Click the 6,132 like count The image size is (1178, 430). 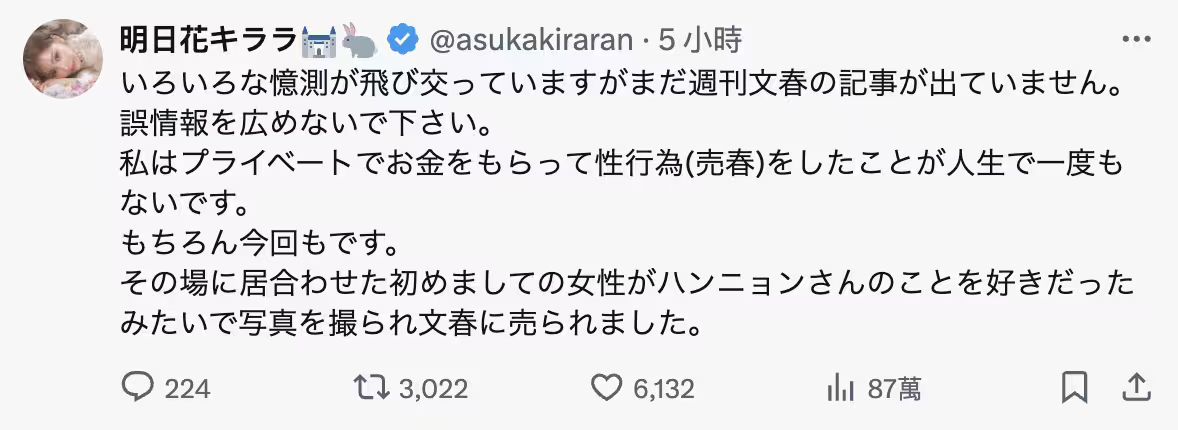click(663, 389)
